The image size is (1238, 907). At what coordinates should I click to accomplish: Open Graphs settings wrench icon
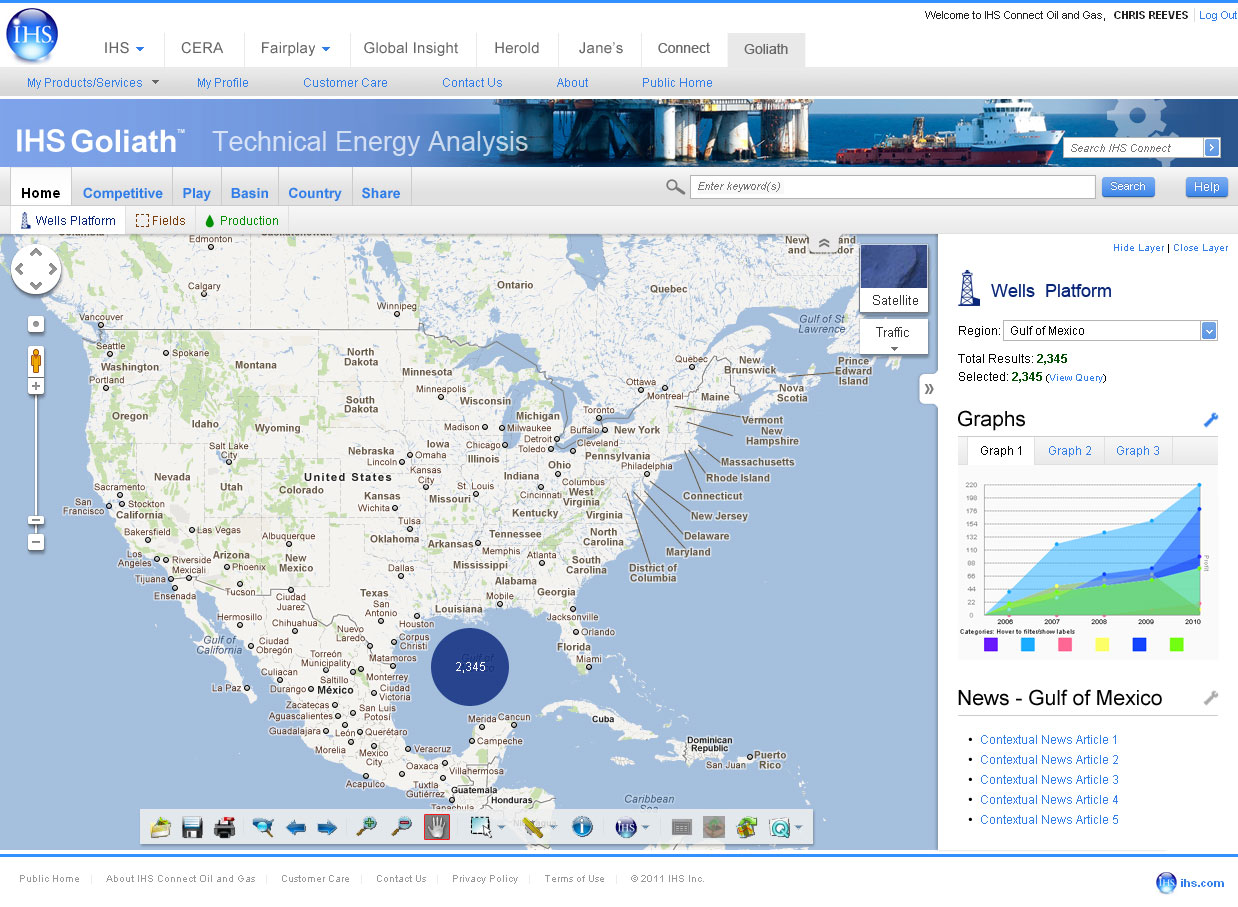coord(1211,420)
